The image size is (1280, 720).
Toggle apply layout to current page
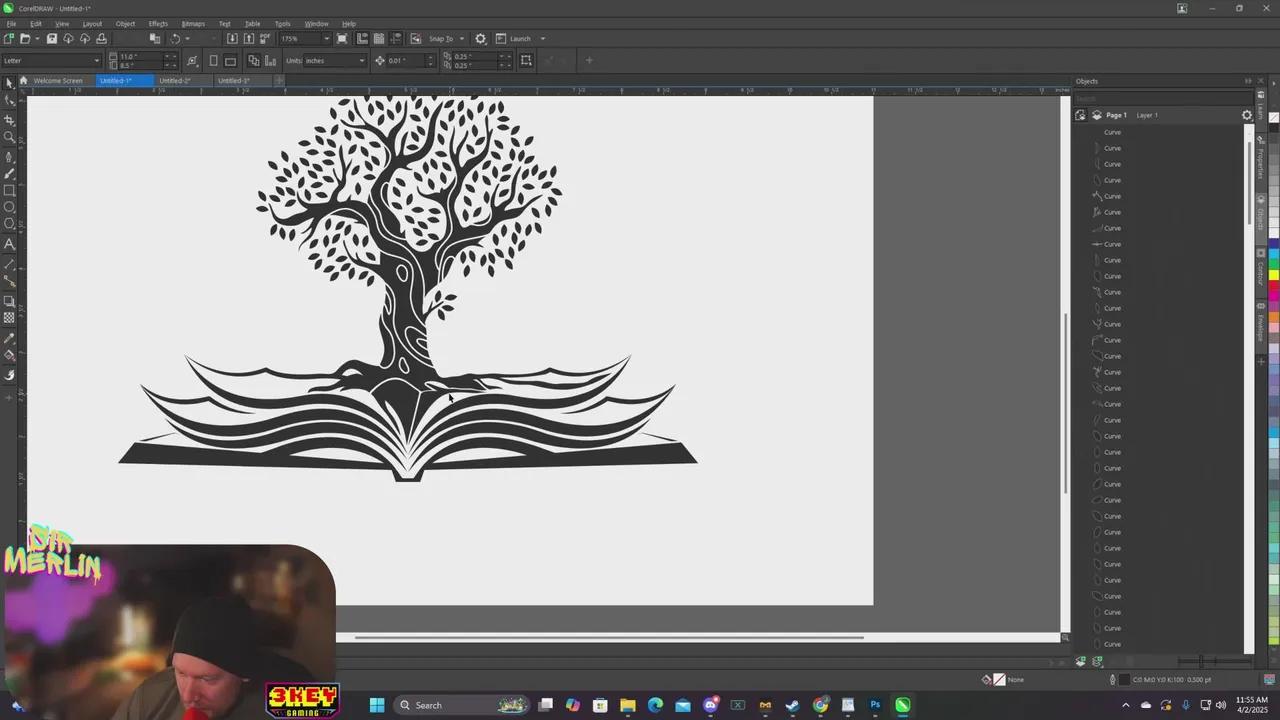point(270,61)
